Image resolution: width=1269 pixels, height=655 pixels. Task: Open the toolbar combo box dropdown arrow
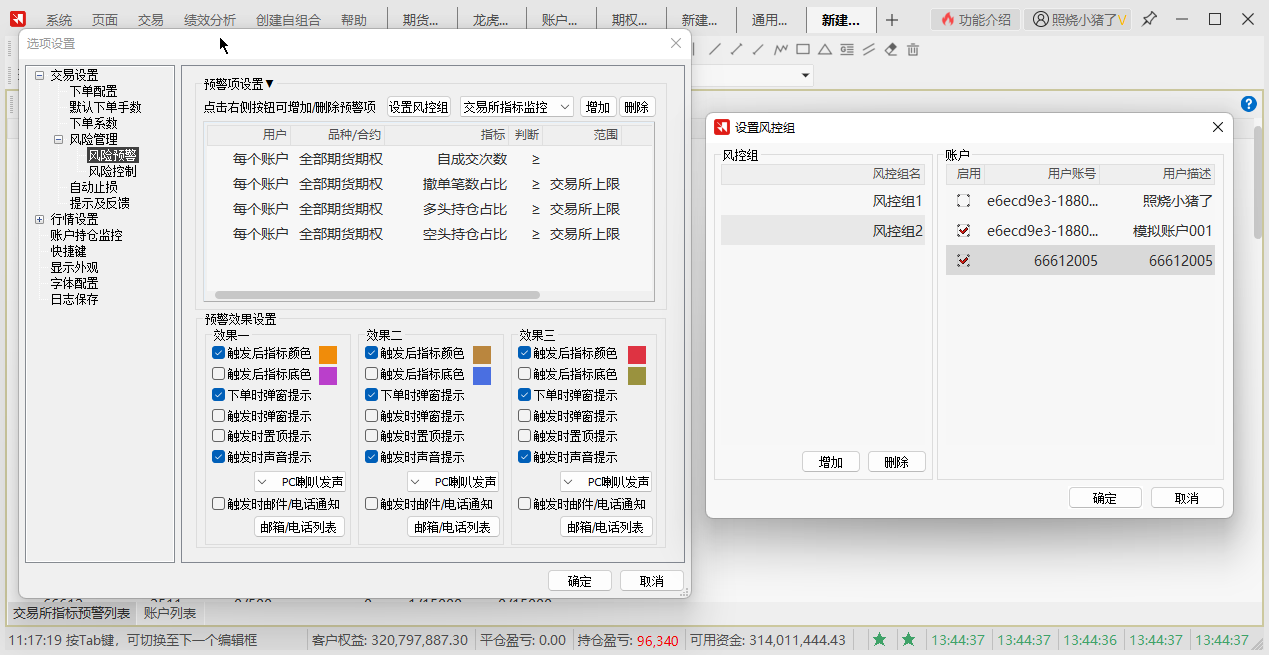(x=804, y=76)
